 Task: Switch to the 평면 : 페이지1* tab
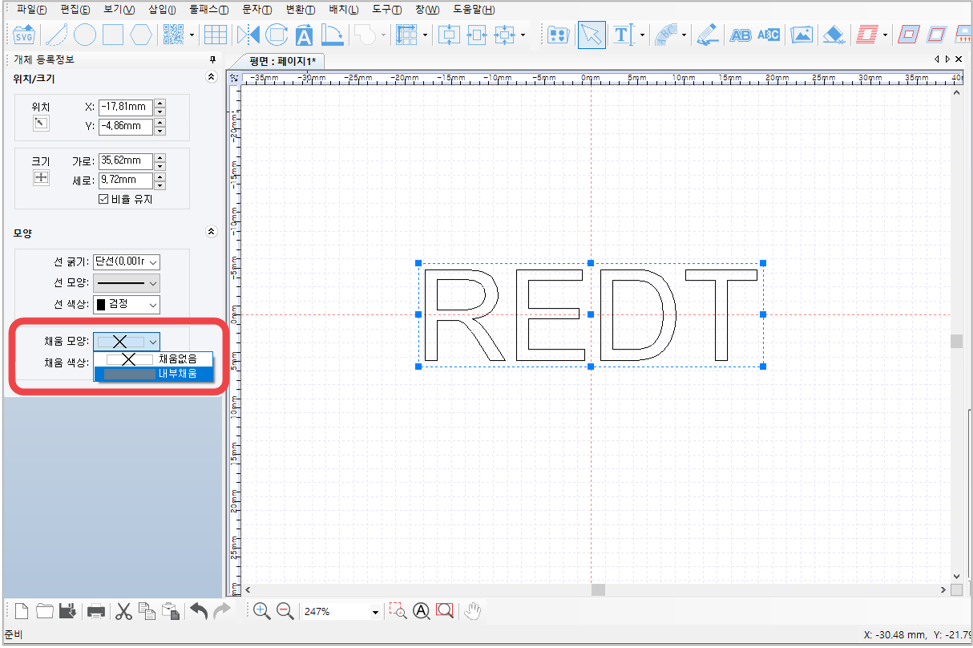click(x=282, y=61)
